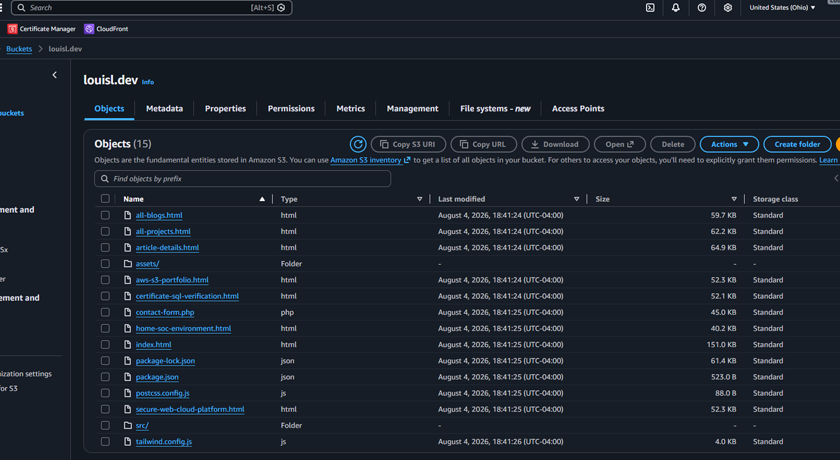Open the Info link next to louisl.dev

click(x=148, y=82)
